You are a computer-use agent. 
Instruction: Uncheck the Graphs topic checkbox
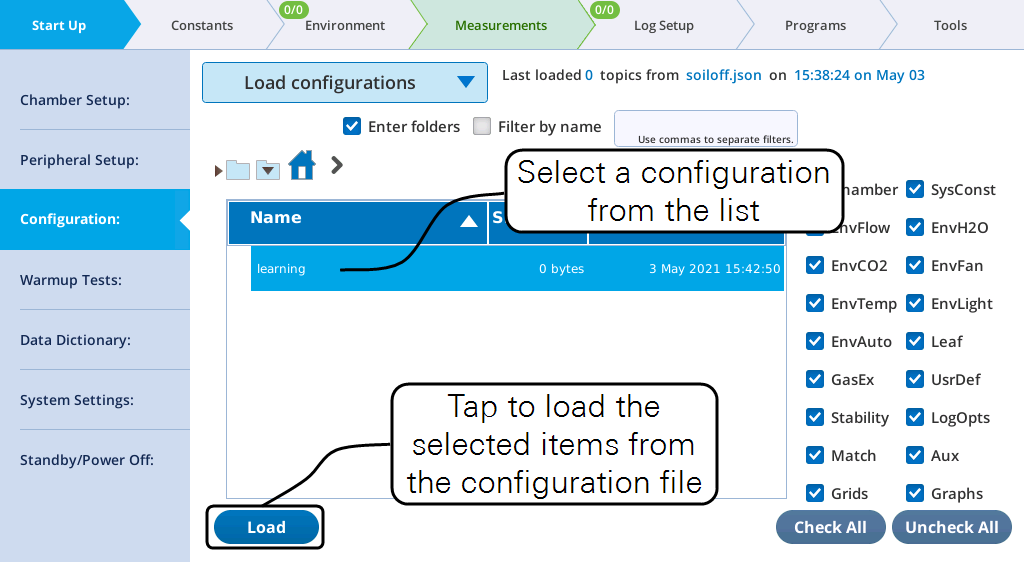[x=915, y=494]
